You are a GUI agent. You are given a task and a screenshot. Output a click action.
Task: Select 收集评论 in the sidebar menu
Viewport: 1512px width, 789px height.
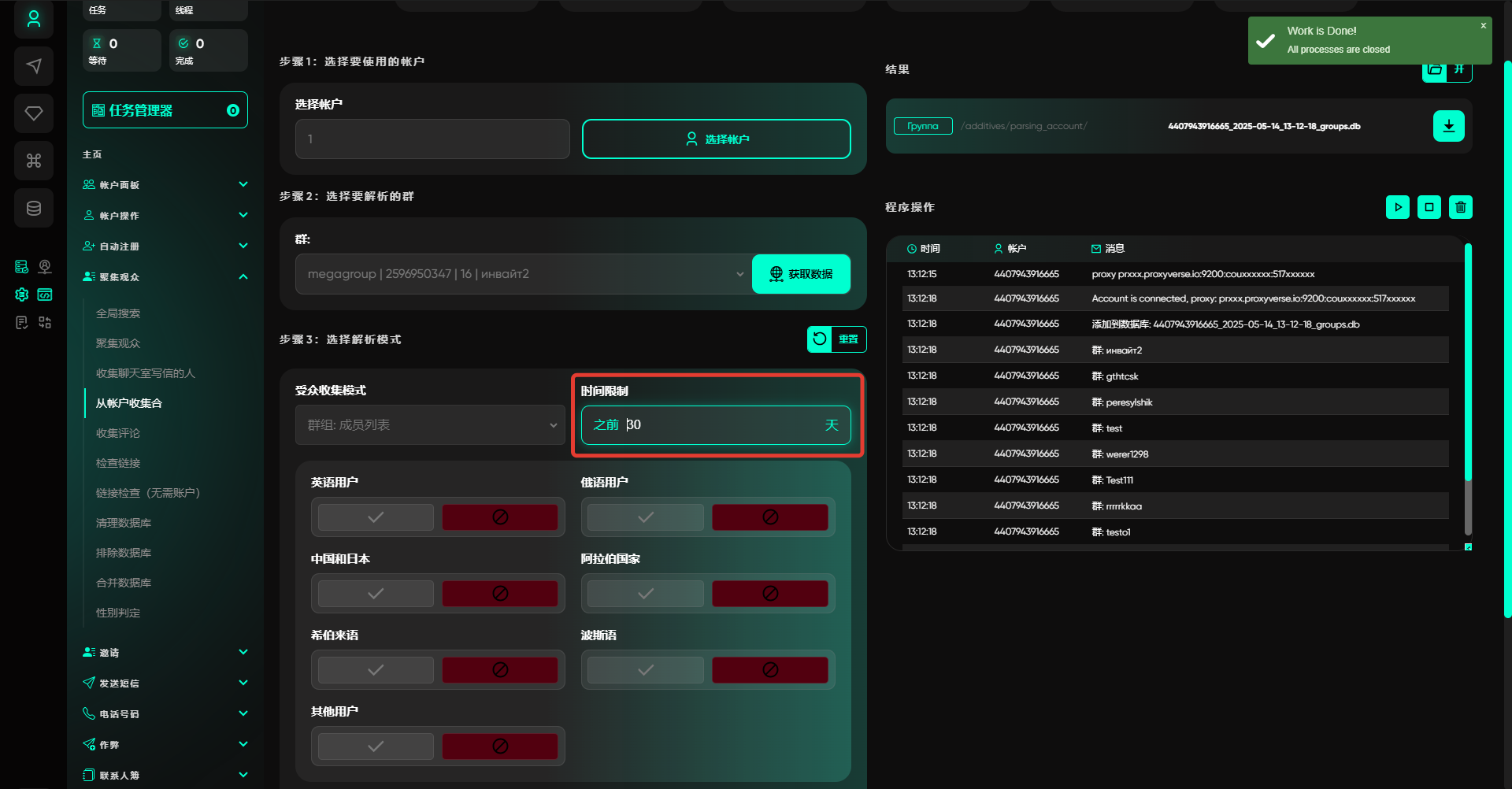[x=118, y=433]
